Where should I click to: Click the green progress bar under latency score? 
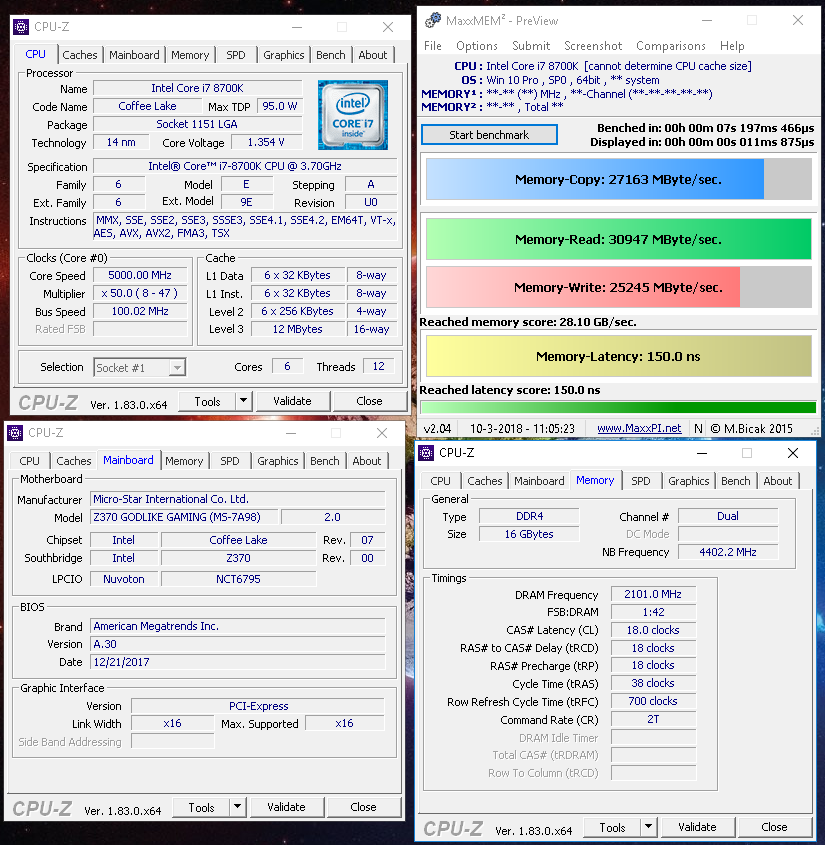[618, 407]
